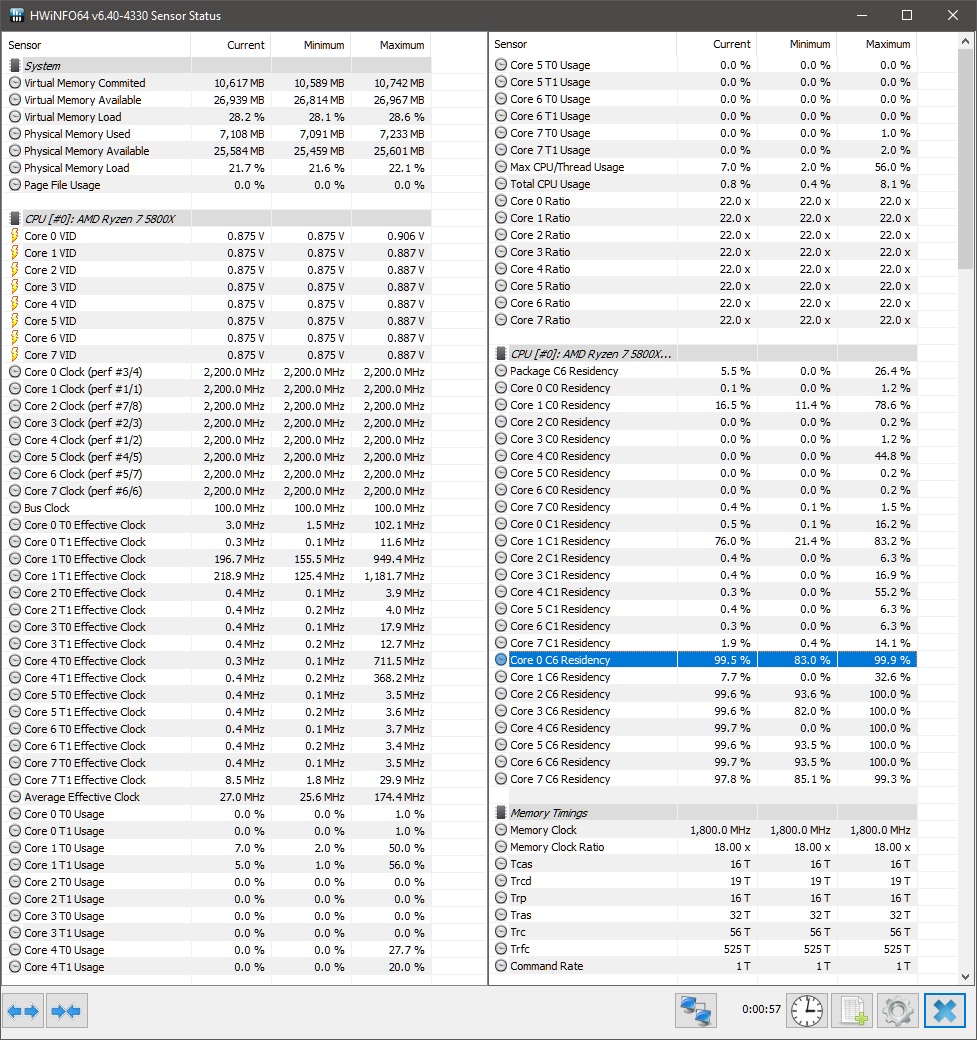Open the network remote monitoring icon
Image resolution: width=977 pixels, height=1040 pixels.
[x=696, y=1011]
